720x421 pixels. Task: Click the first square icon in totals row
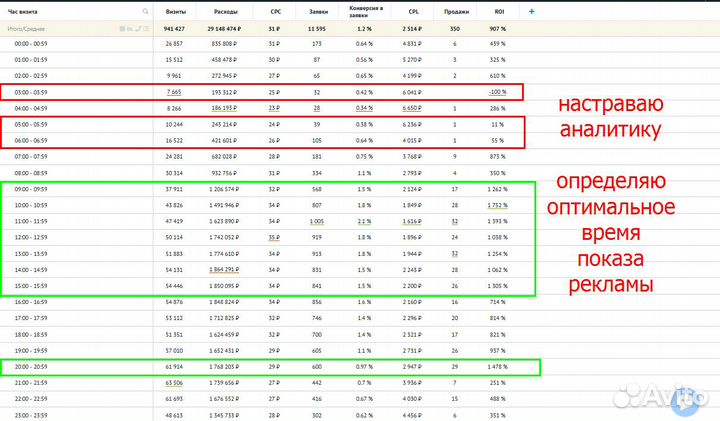(x=120, y=29)
